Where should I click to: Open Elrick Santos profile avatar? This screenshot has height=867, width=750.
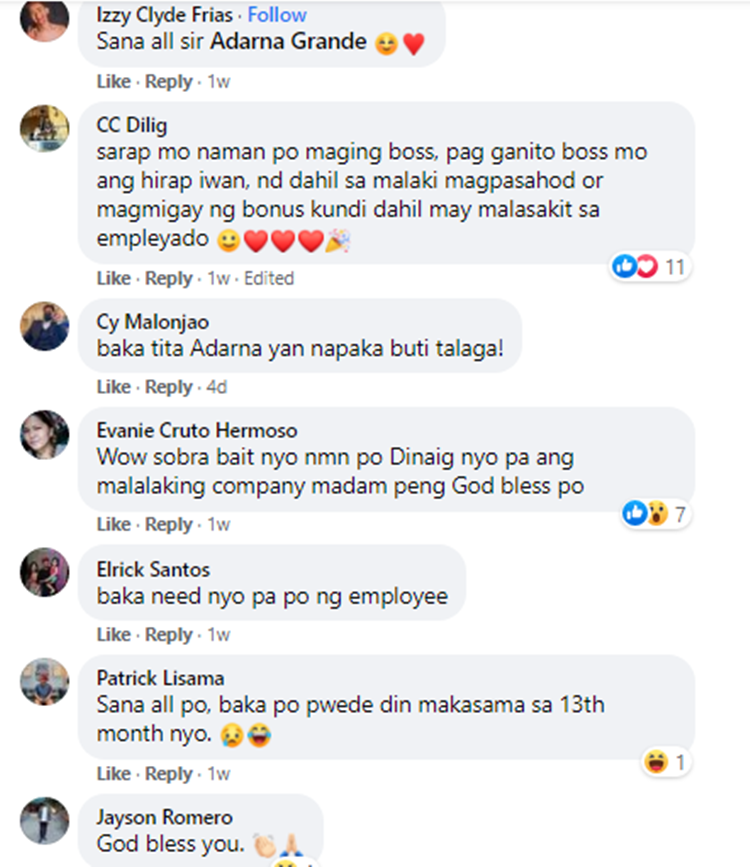click(x=45, y=572)
